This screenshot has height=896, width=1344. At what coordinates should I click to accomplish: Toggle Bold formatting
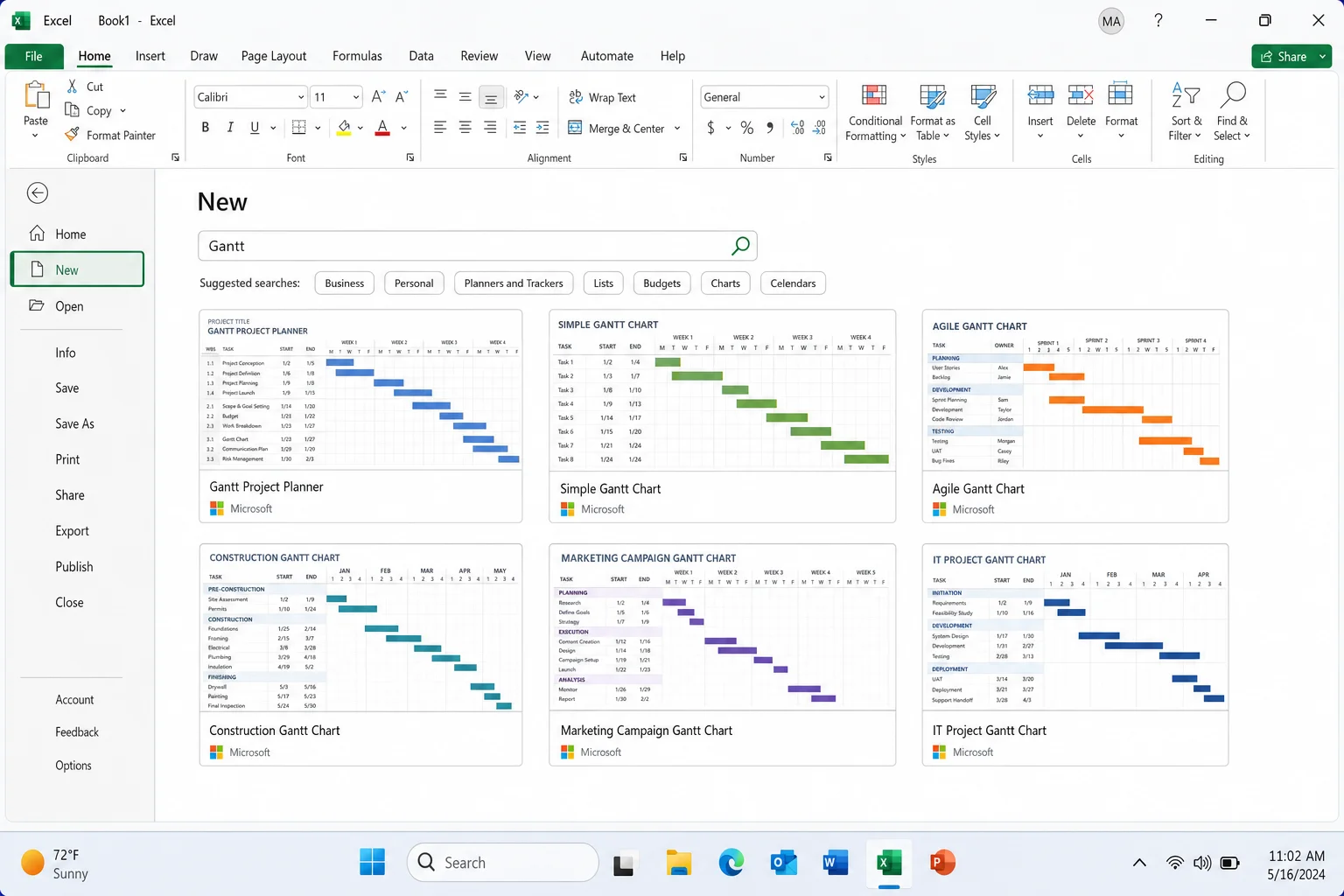(x=206, y=128)
